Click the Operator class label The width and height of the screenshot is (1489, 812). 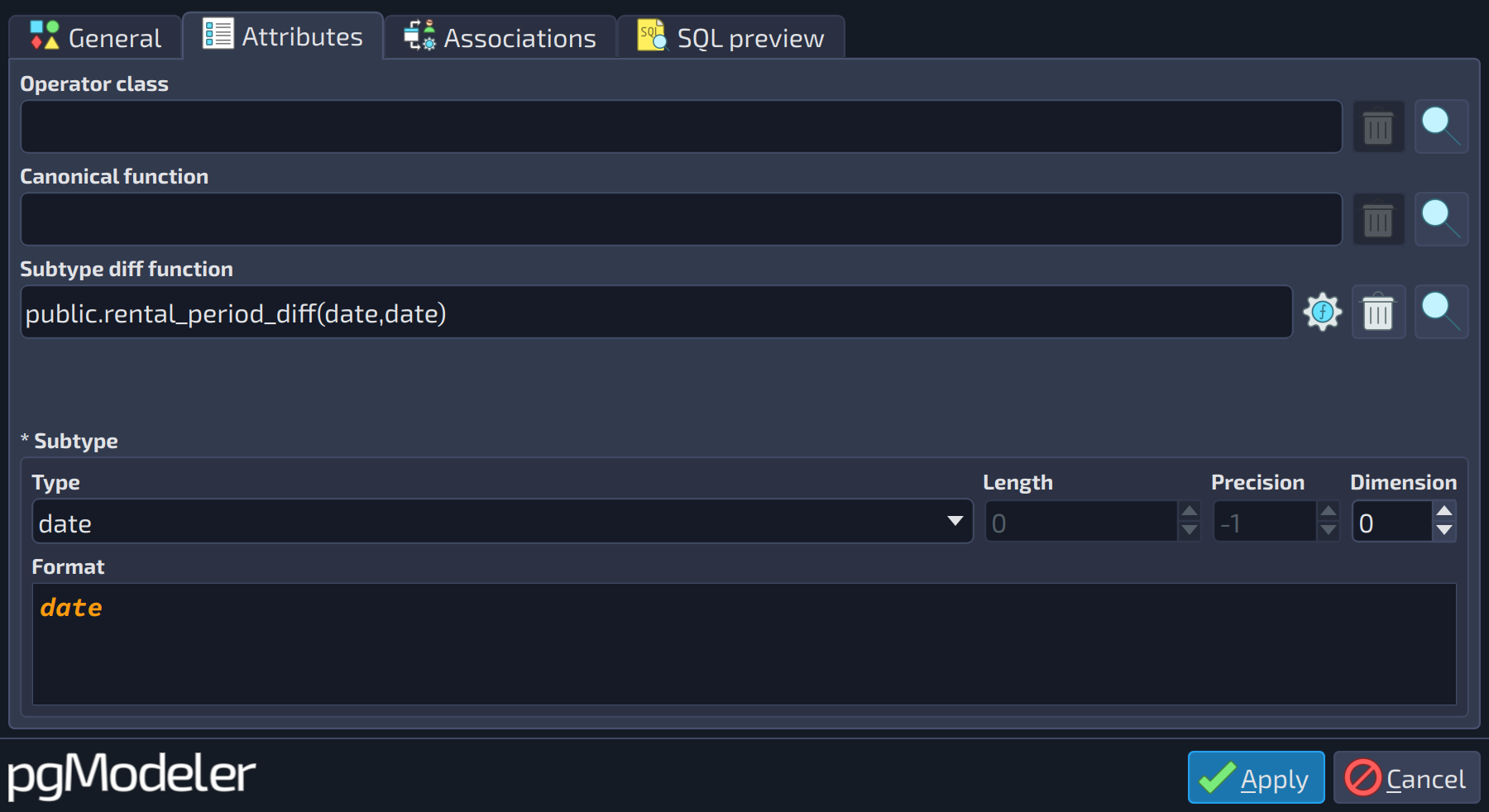click(94, 84)
